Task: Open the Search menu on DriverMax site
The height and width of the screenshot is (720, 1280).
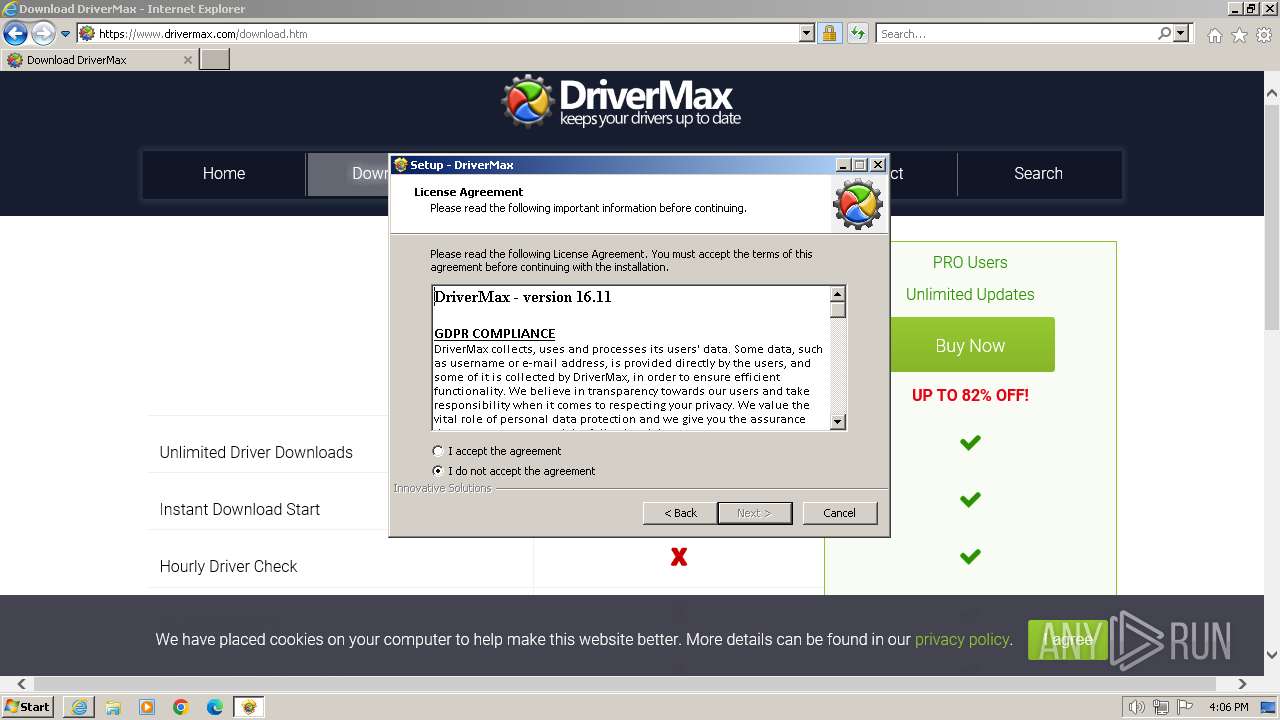Action: 1038,173
